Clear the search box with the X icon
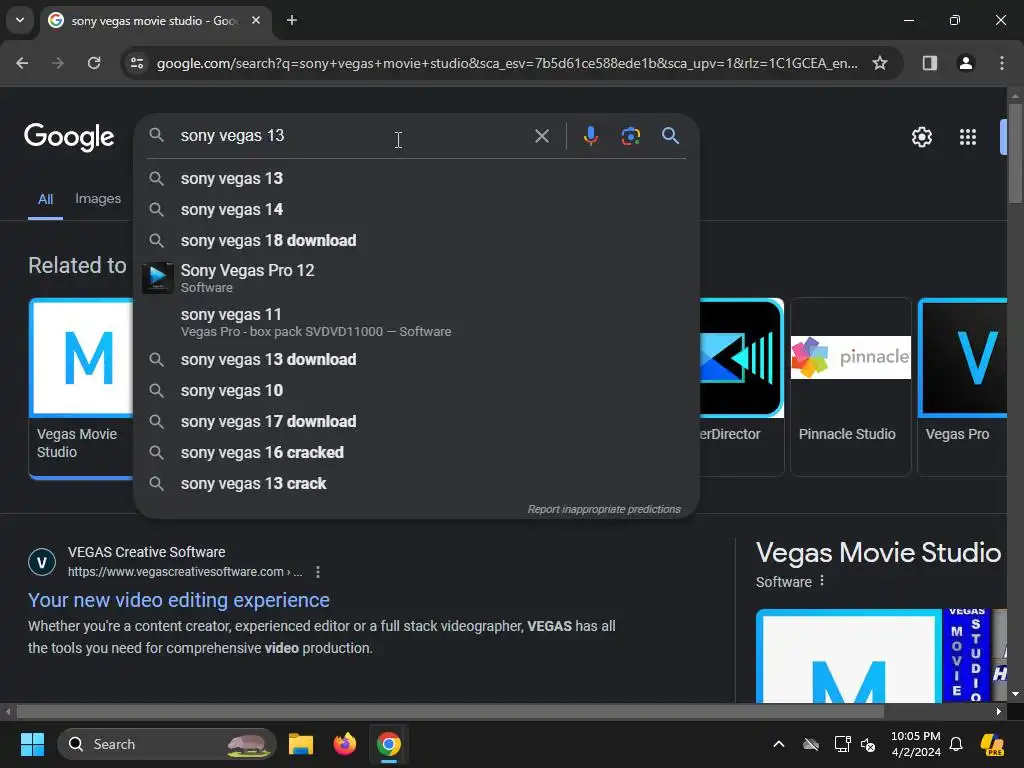The image size is (1024, 768). pos(541,136)
